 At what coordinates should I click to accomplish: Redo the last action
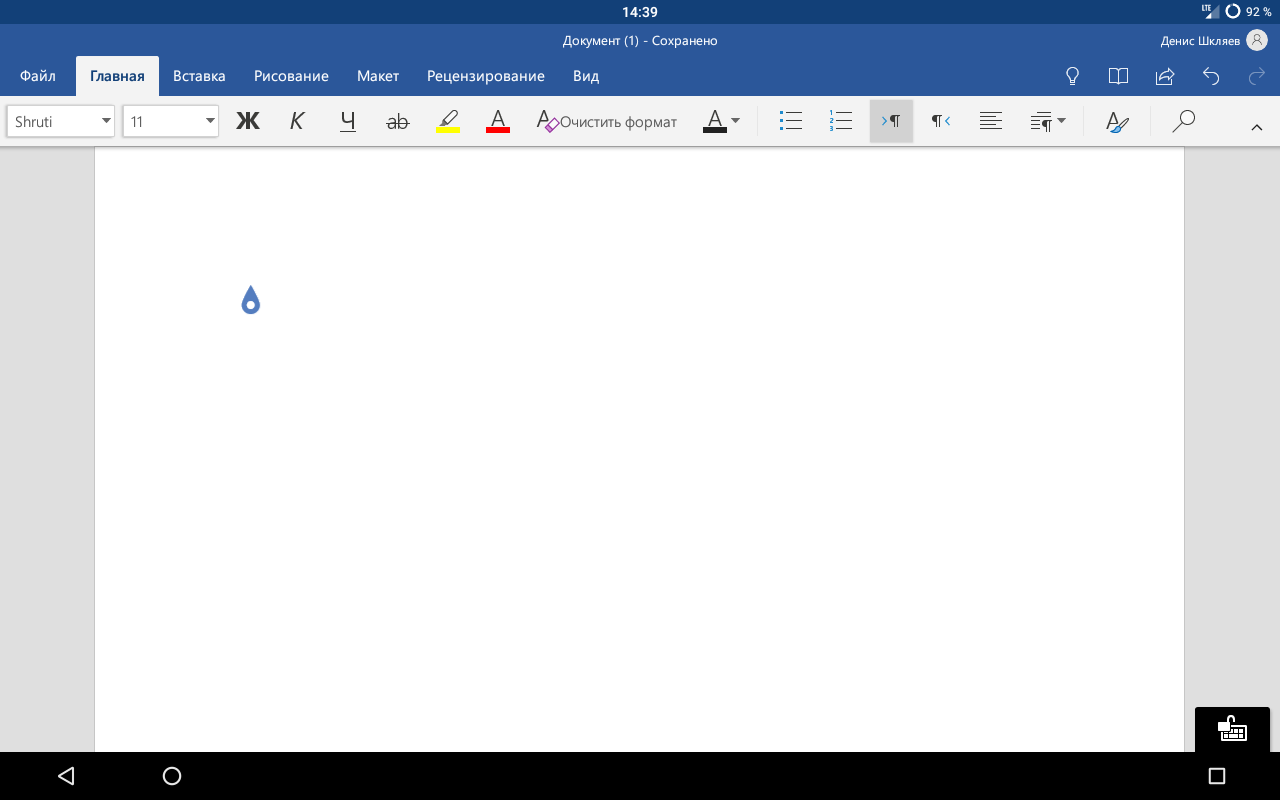[1257, 76]
